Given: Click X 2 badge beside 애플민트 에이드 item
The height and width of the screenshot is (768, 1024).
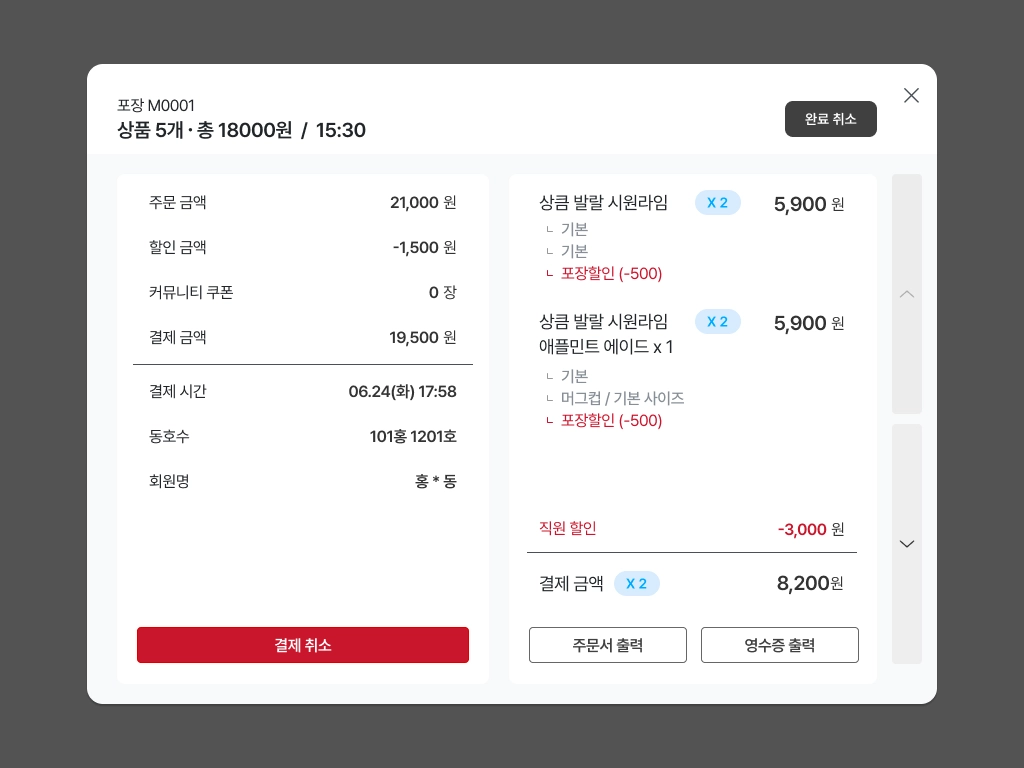Looking at the screenshot, I should (718, 321).
